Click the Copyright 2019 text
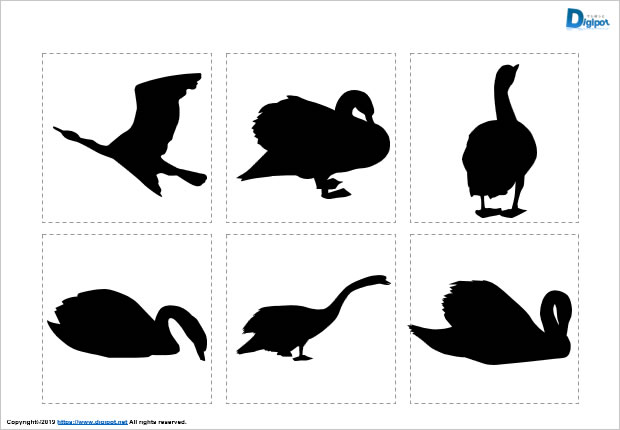This screenshot has width=620, height=430. (29, 423)
